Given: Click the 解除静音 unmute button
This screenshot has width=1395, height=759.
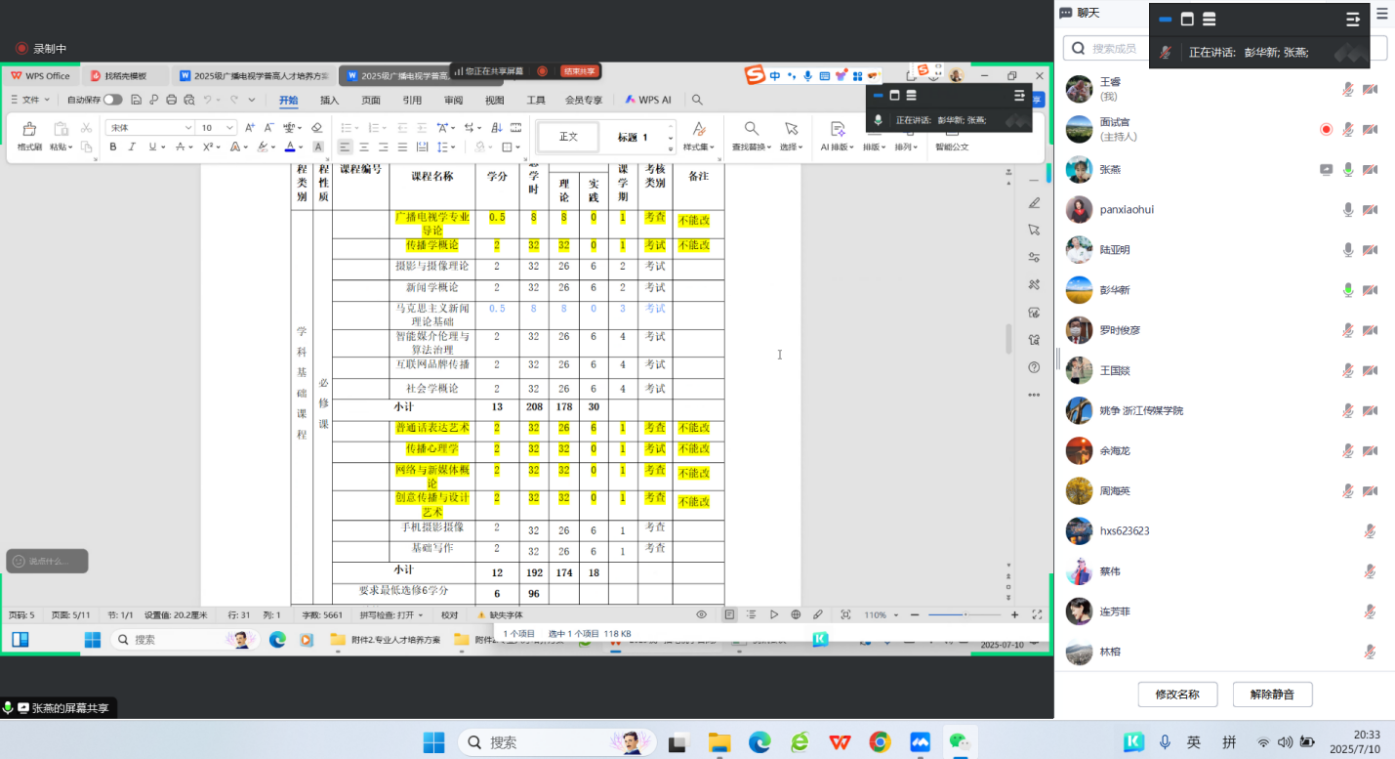Looking at the screenshot, I should [x=1272, y=694].
